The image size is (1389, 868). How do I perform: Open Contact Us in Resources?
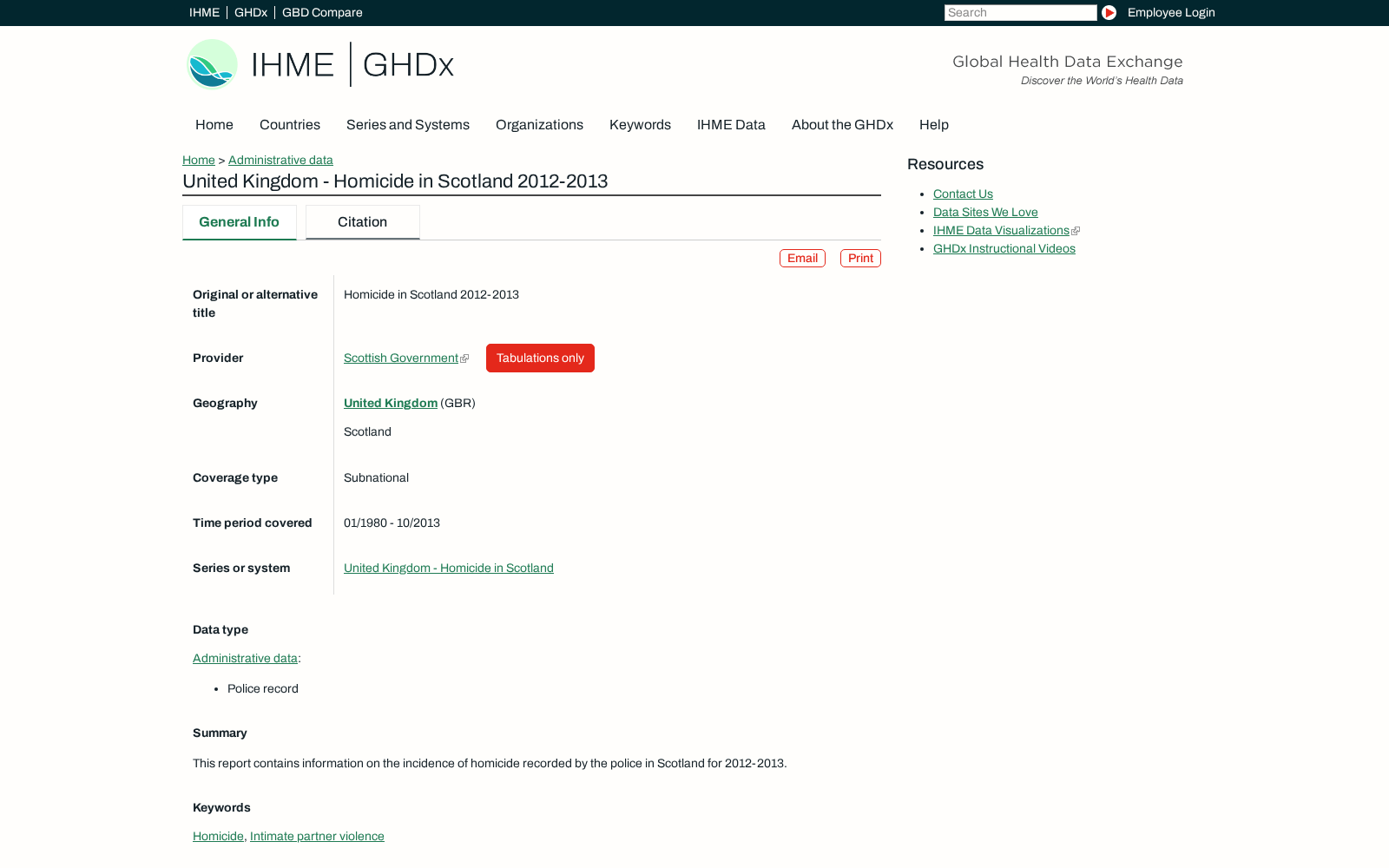(963, 194)
